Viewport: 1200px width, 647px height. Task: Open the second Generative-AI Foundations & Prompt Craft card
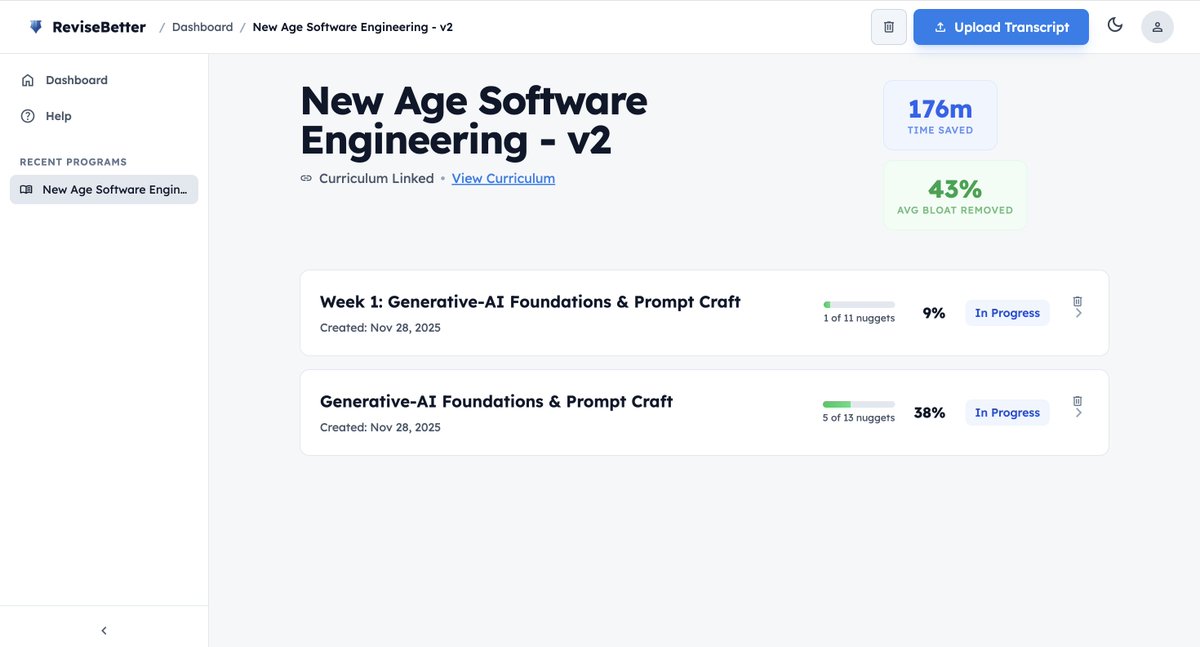tap(704, 413)
